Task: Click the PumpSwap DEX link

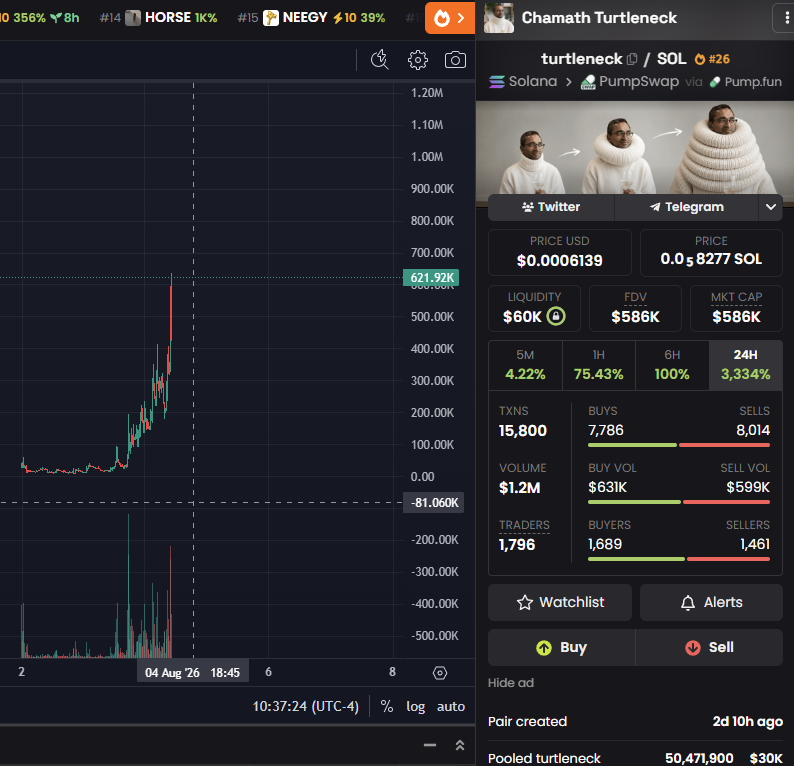Action: point(629,82)
